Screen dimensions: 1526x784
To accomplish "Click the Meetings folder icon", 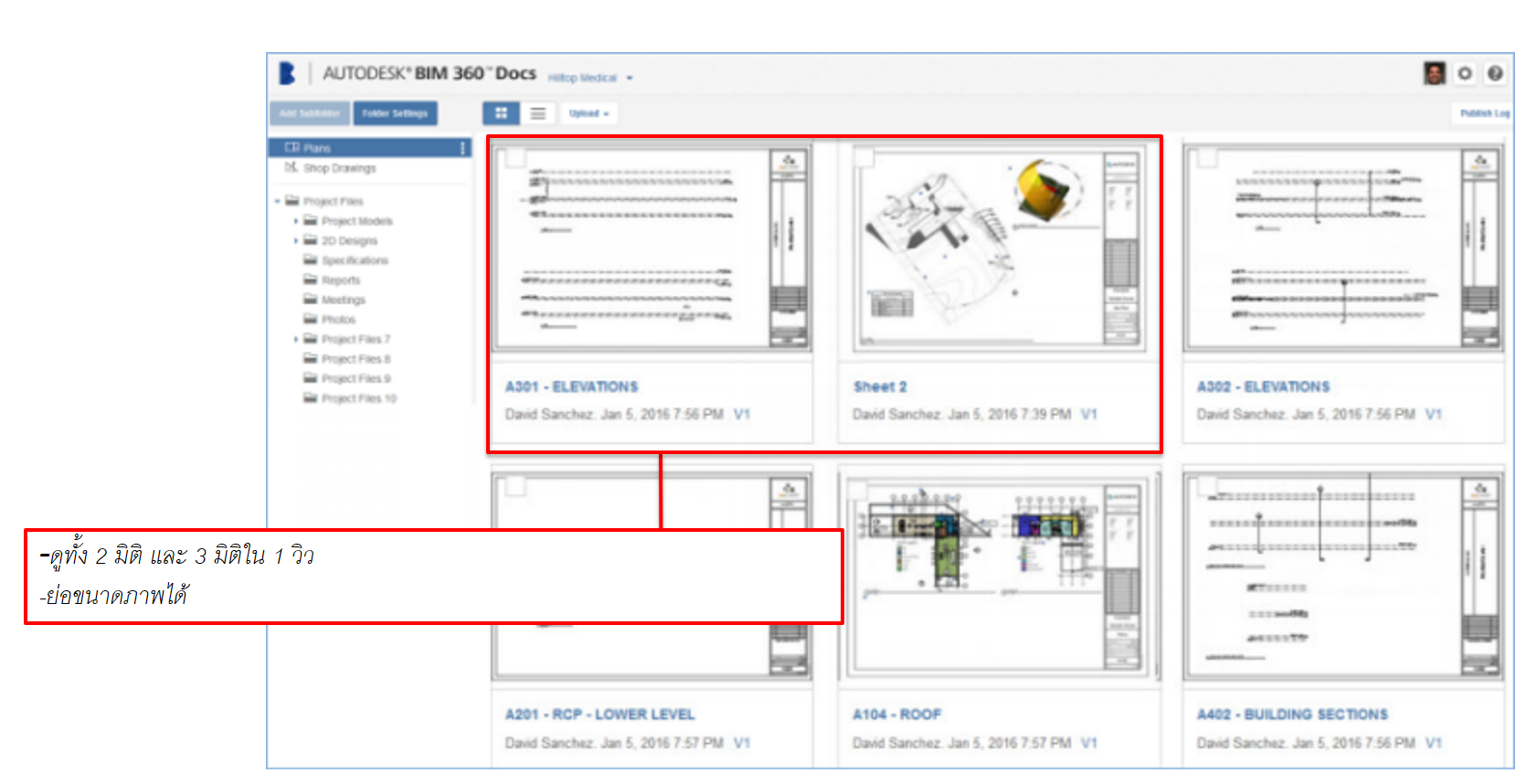I will coord(311,300).
